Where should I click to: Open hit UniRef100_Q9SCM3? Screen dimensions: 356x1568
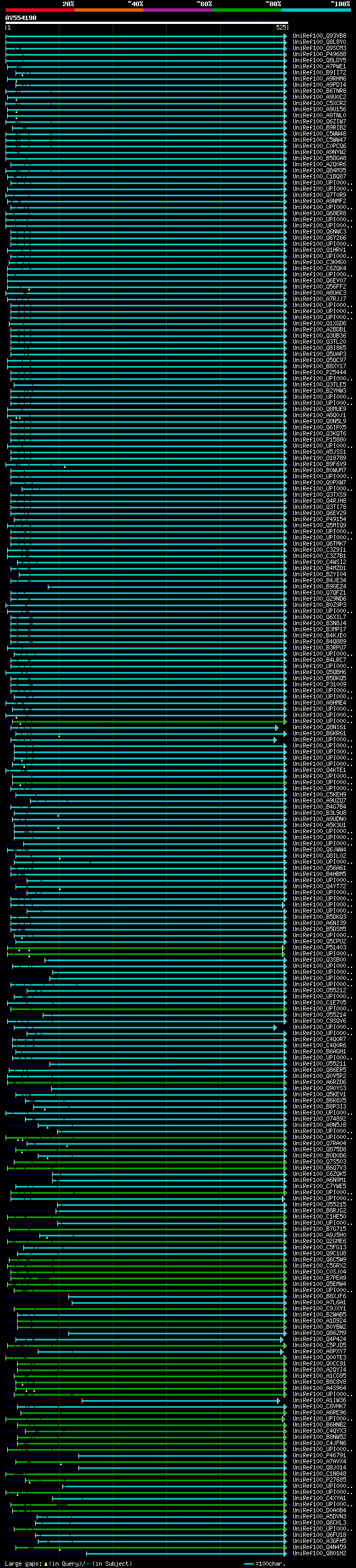coord(319,48)
